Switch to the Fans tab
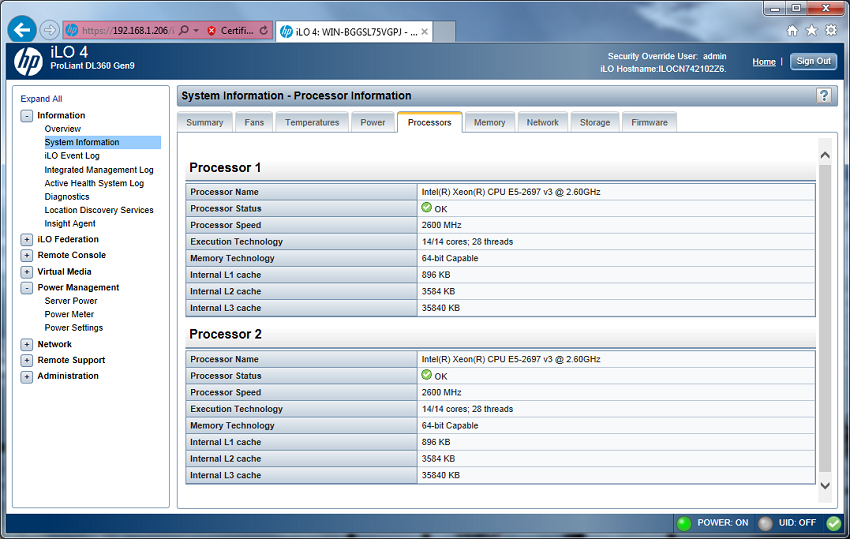 254,123
